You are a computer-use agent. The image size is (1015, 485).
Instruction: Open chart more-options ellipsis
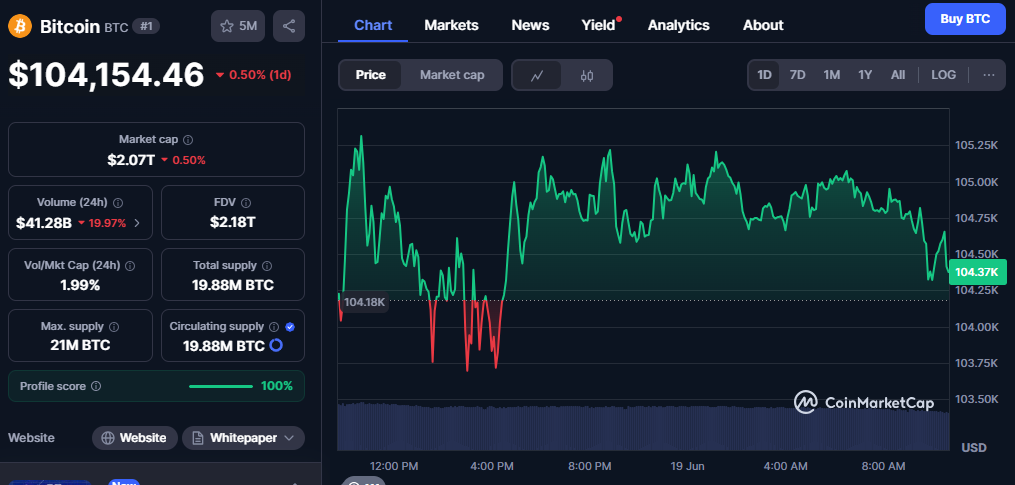click(x=988, y=75)
